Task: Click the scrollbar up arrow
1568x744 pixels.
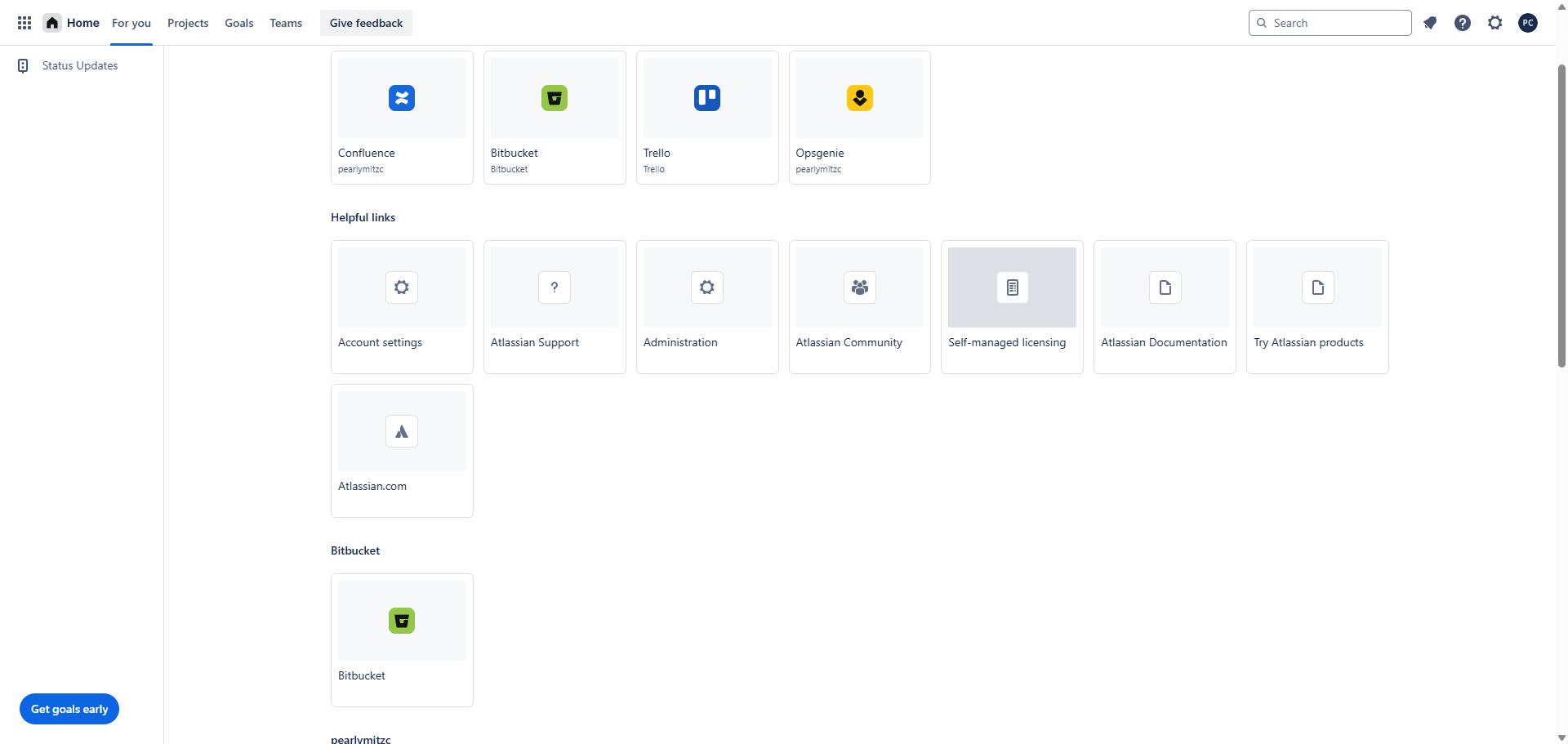Action: pos(1561,7)
